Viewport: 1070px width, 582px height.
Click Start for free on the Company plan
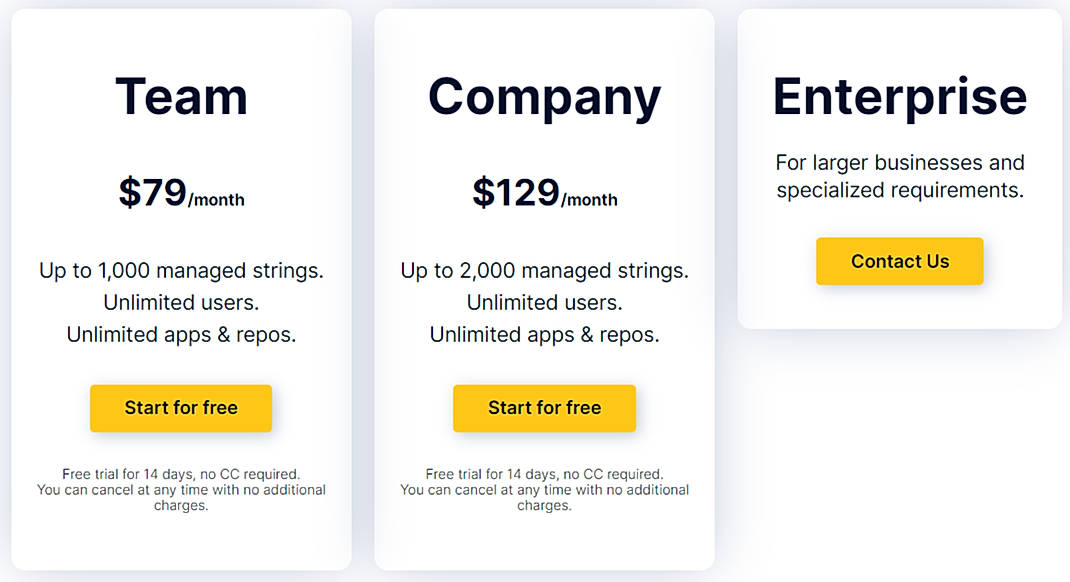coord(544,408)
